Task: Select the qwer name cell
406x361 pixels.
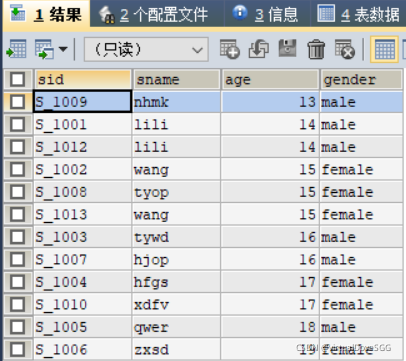Action: pos(176,327)
